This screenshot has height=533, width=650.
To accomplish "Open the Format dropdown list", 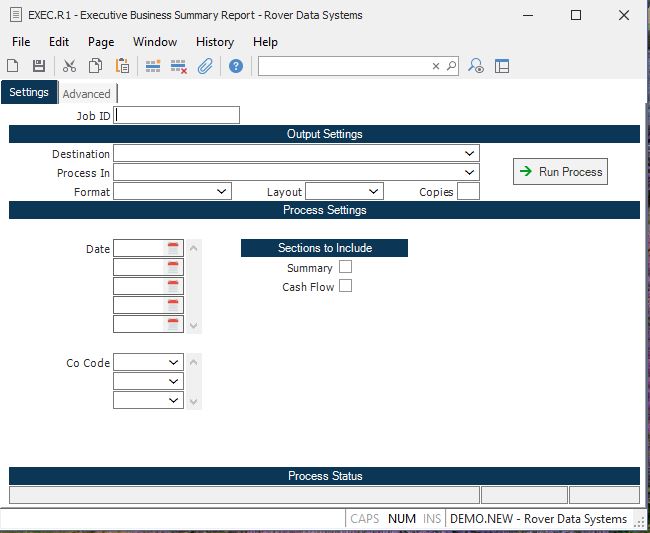I will click(x=222, y=191).
